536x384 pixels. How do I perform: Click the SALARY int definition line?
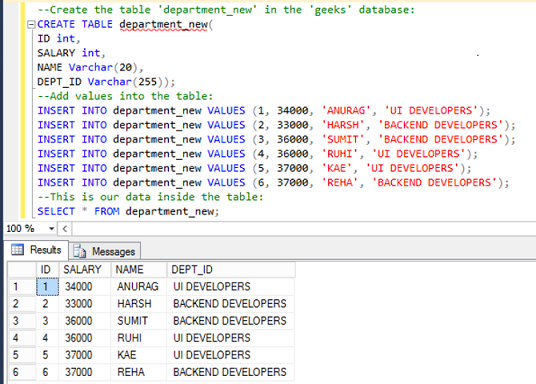(71, 53)
